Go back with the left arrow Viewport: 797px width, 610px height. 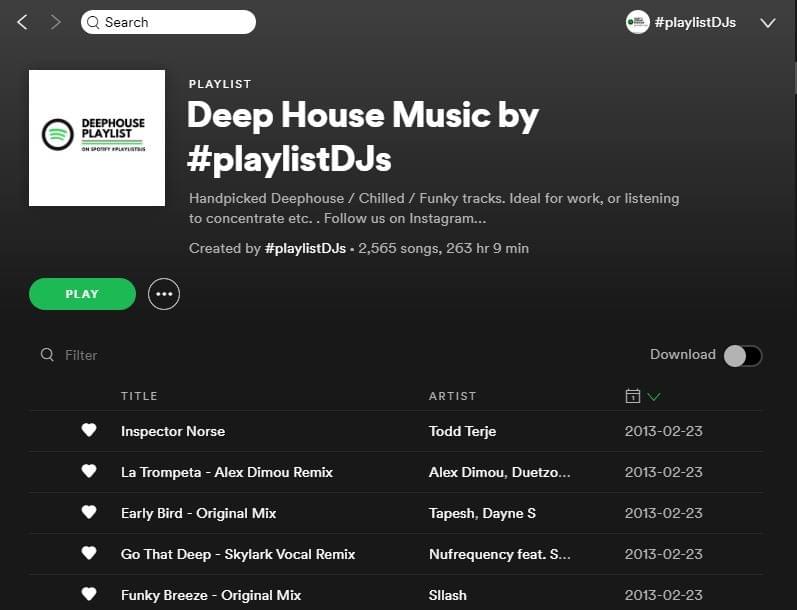coord(22,22)
